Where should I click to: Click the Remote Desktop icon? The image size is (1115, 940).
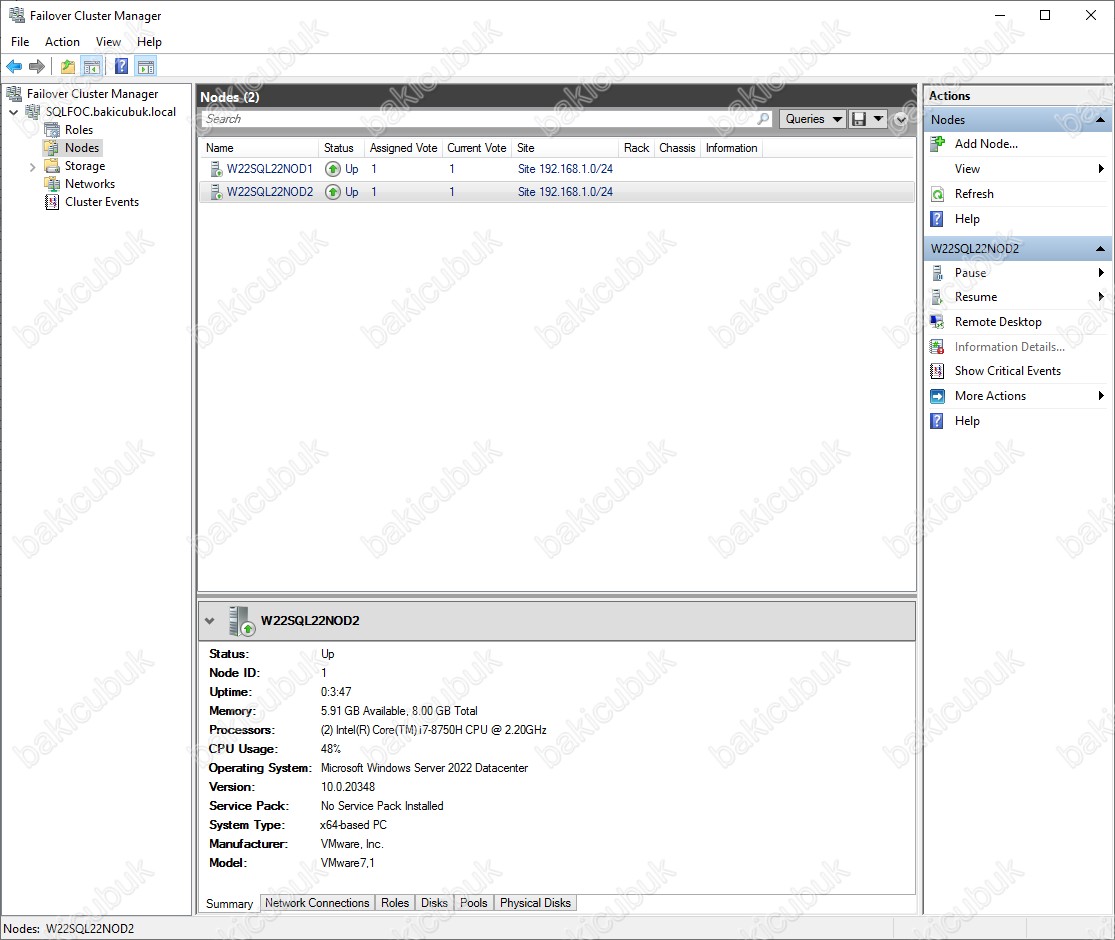pos(938,322)
